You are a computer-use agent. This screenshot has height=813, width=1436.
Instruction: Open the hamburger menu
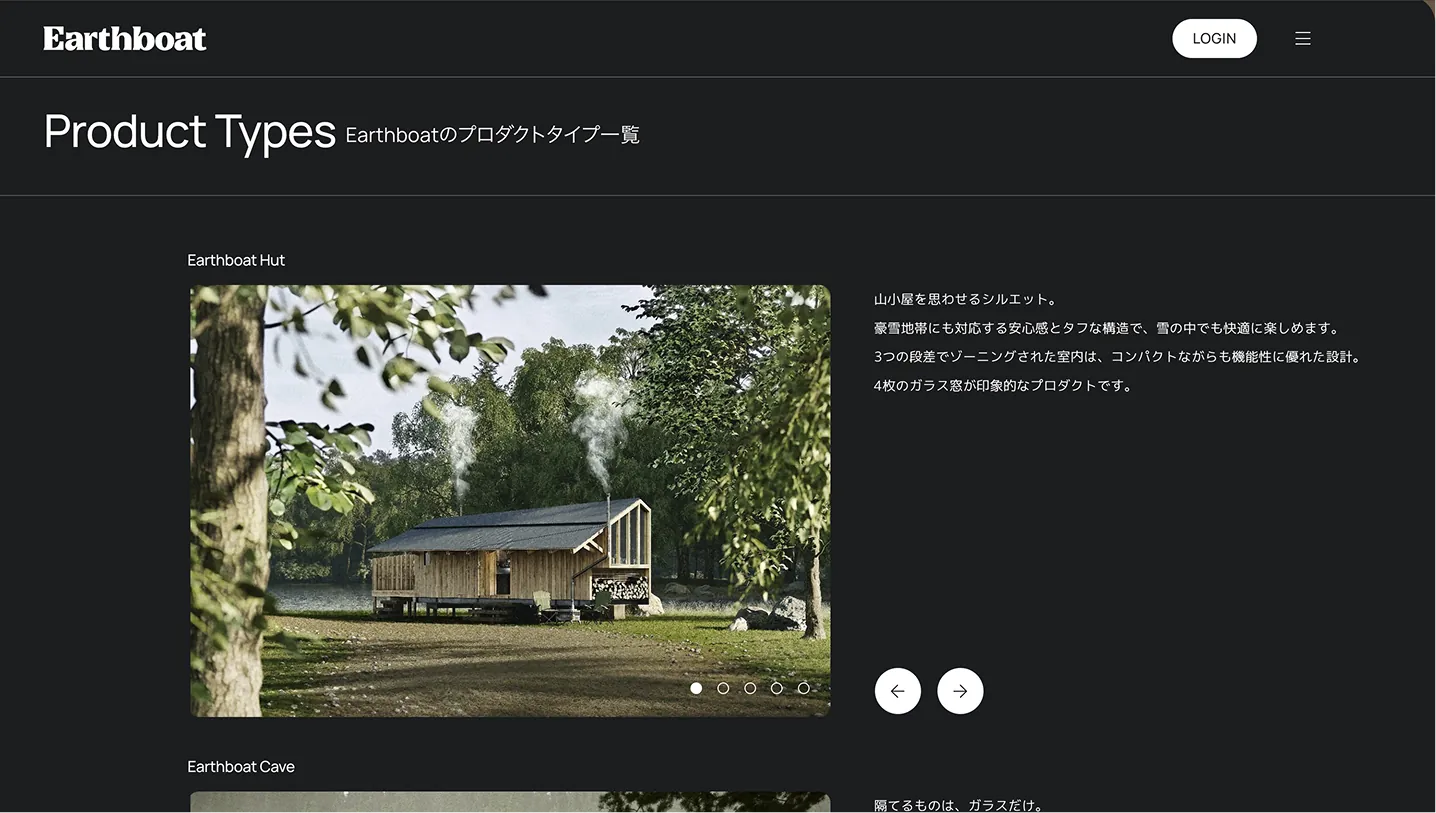tap(1302, 39)
